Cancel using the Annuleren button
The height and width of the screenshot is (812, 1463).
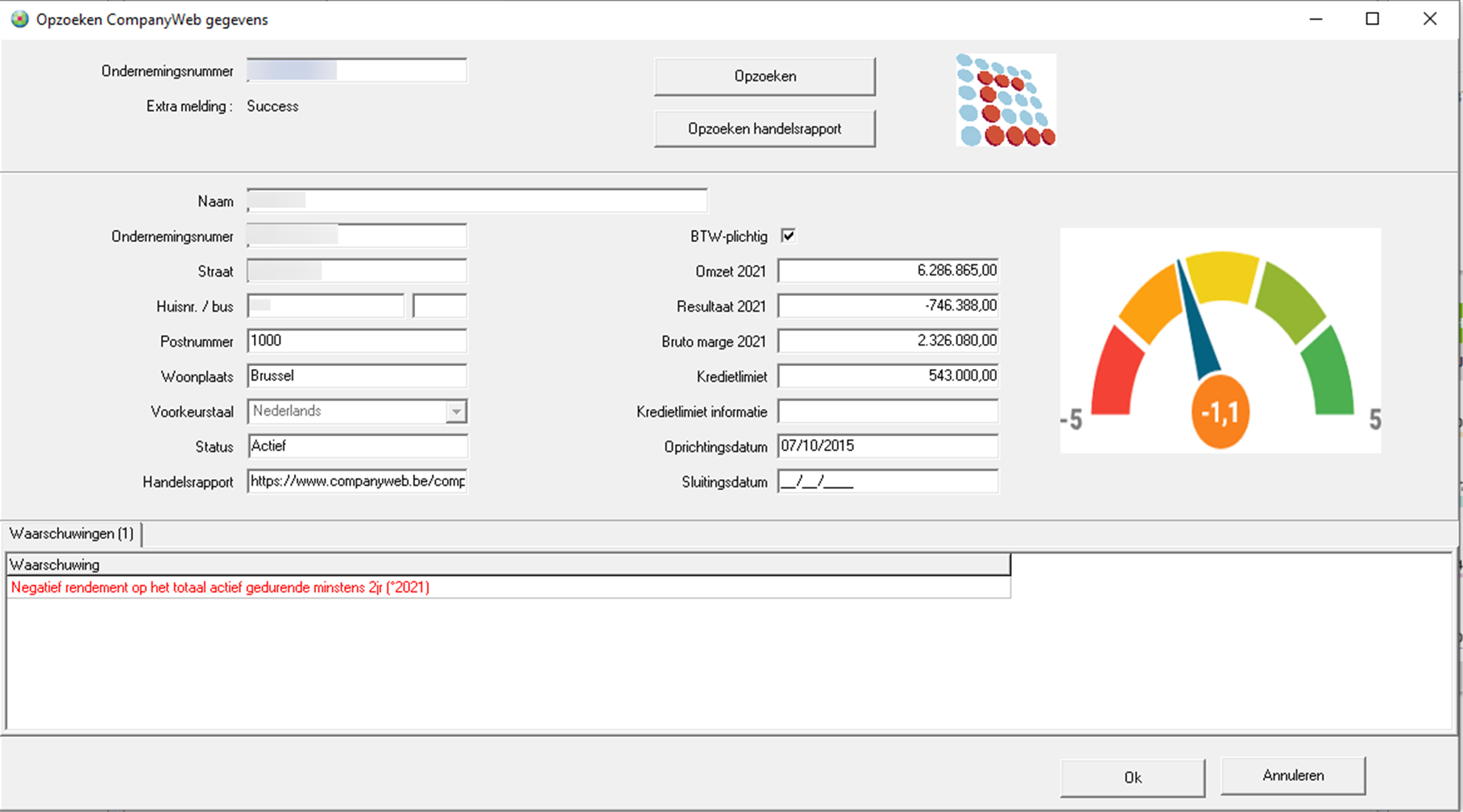(x=1292, y=776)
